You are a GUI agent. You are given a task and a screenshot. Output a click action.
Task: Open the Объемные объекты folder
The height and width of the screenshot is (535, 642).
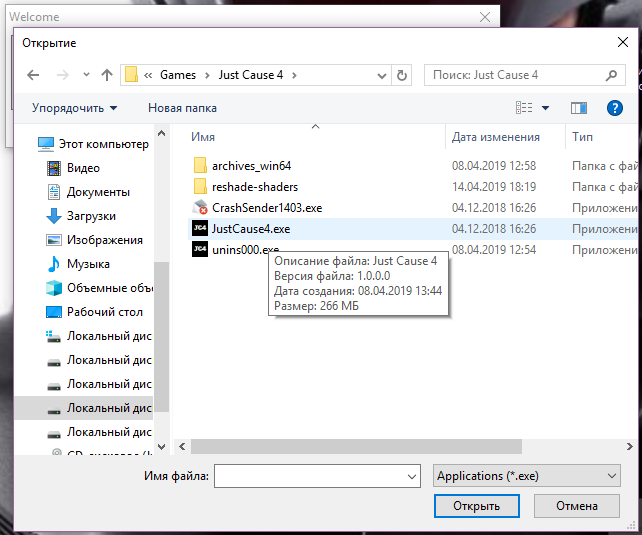pos(100,288)
